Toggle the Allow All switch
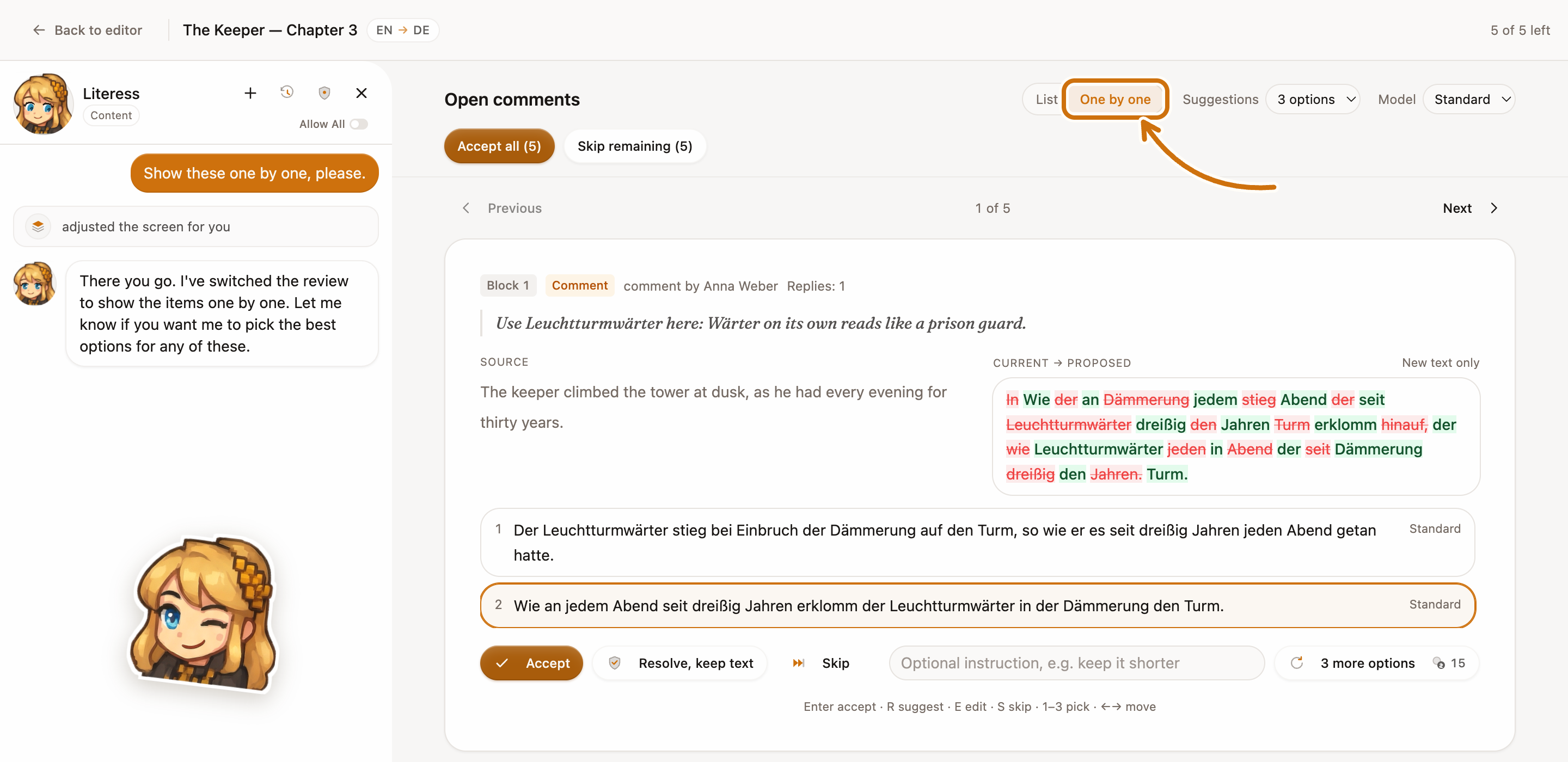This screenshot has height=762, width=1568. [359, 124]
